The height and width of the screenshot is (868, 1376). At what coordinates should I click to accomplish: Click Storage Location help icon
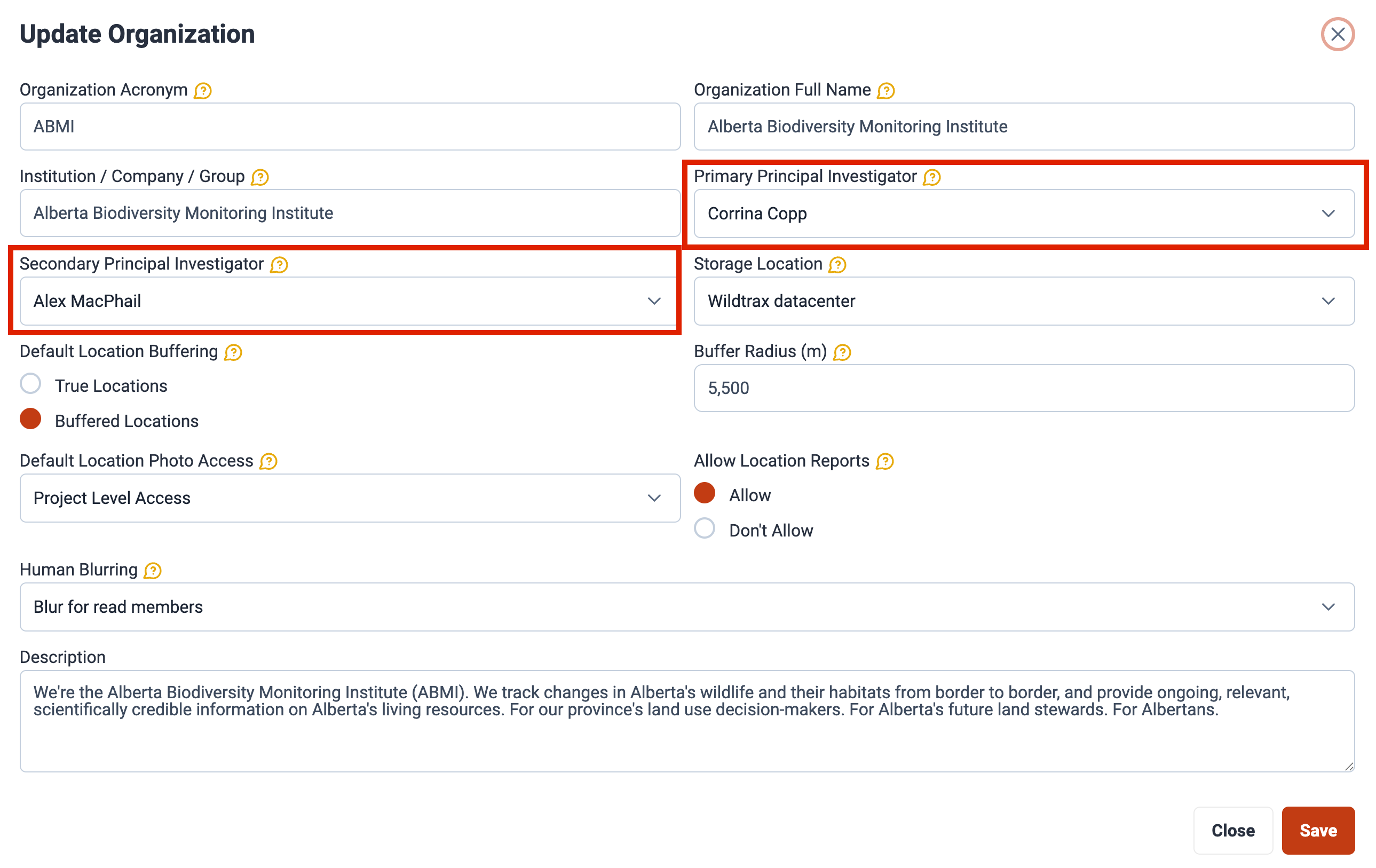pyautogui.click(x=837, y=265)
